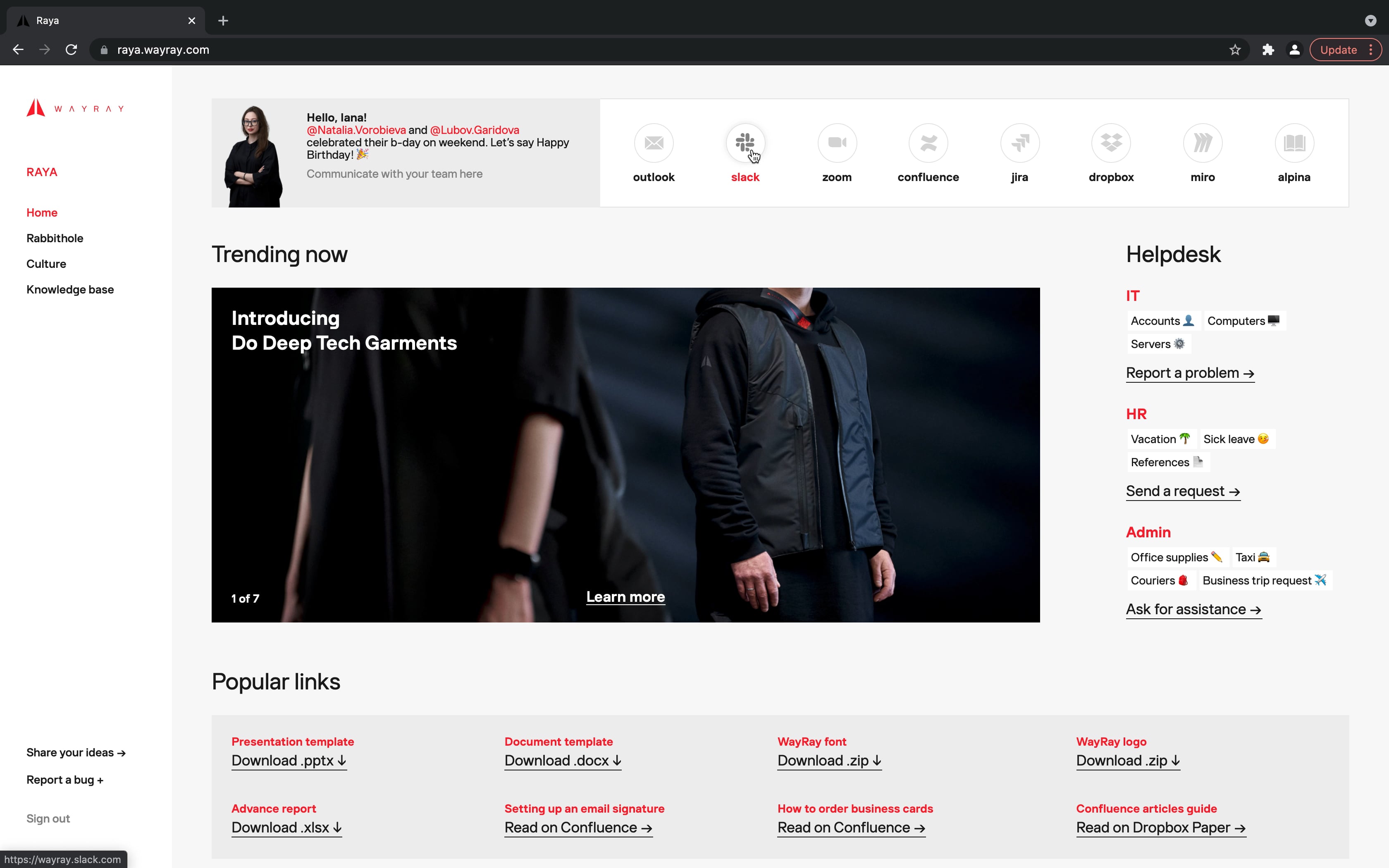Open @Lubov.Garidova mention
Screen dimensions: 1389x868
pos(475,130)
